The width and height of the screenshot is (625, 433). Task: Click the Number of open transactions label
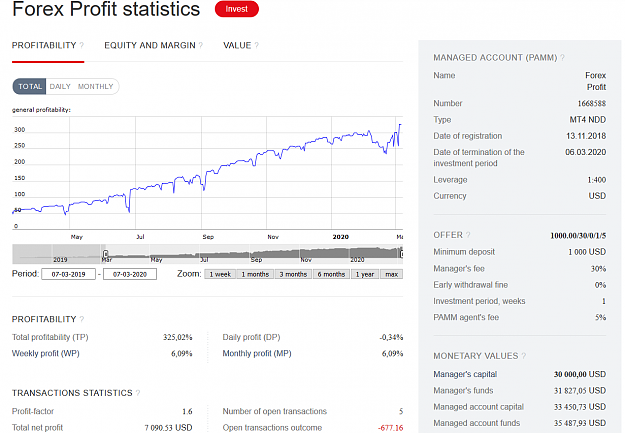point(275,411)
